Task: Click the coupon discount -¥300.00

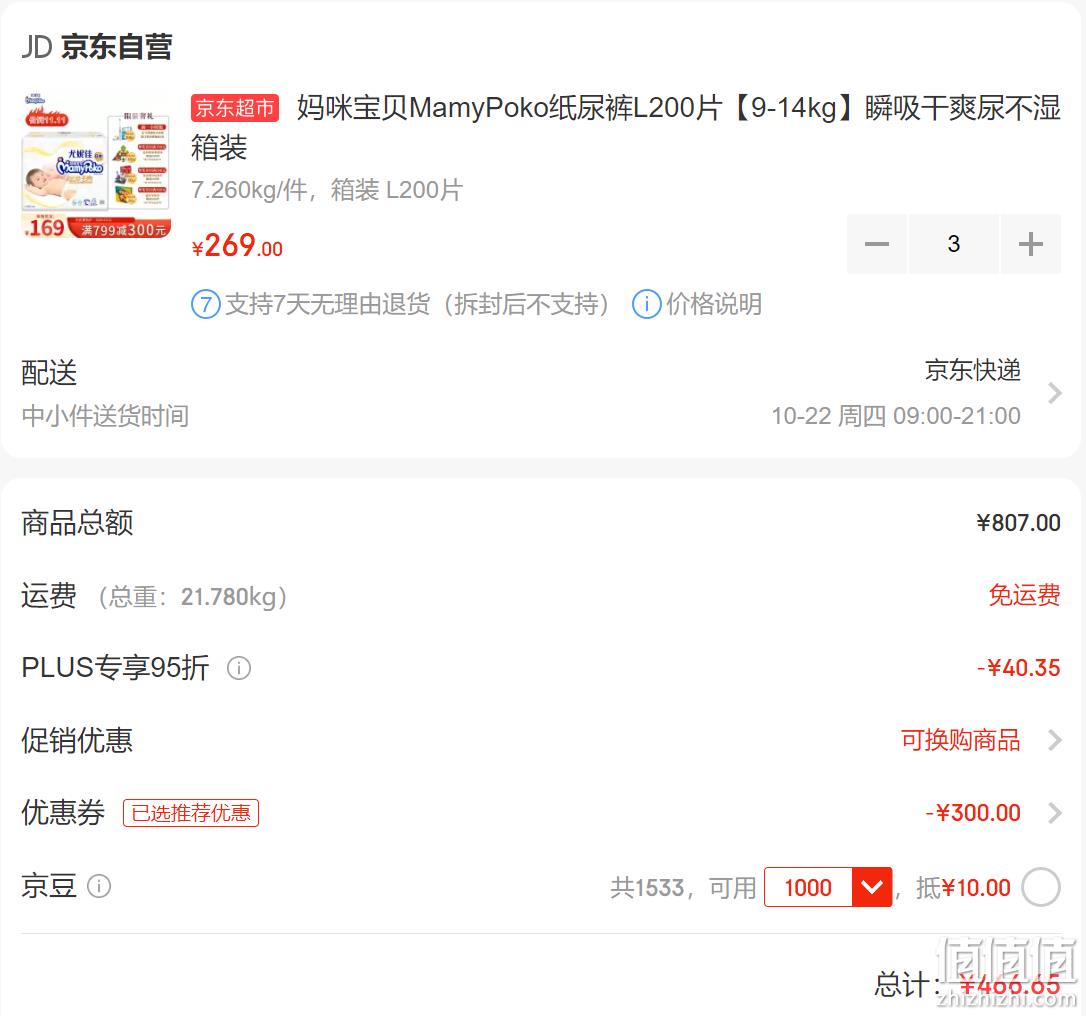Action: tap(973, 813)
